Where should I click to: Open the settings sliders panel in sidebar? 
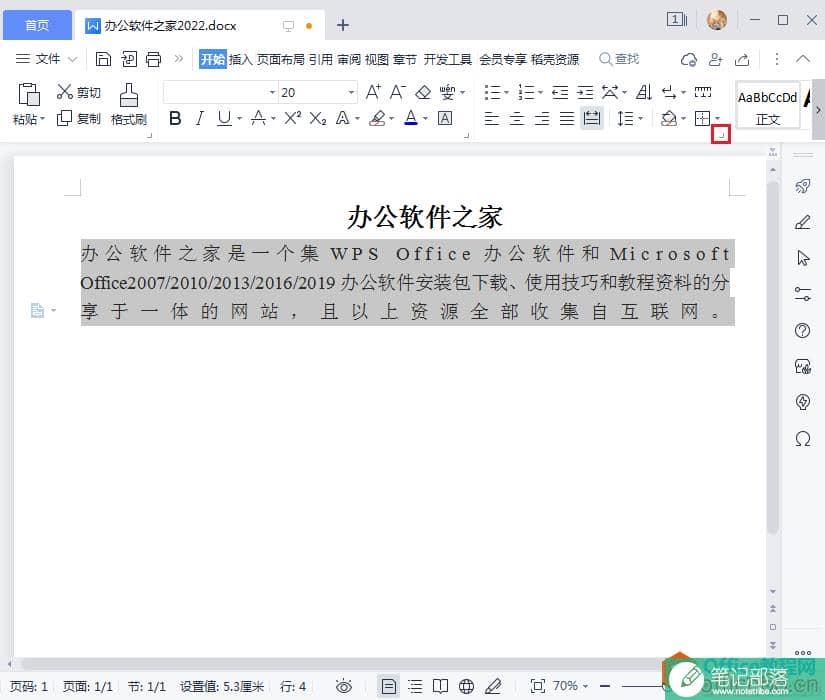click(802, 294)
